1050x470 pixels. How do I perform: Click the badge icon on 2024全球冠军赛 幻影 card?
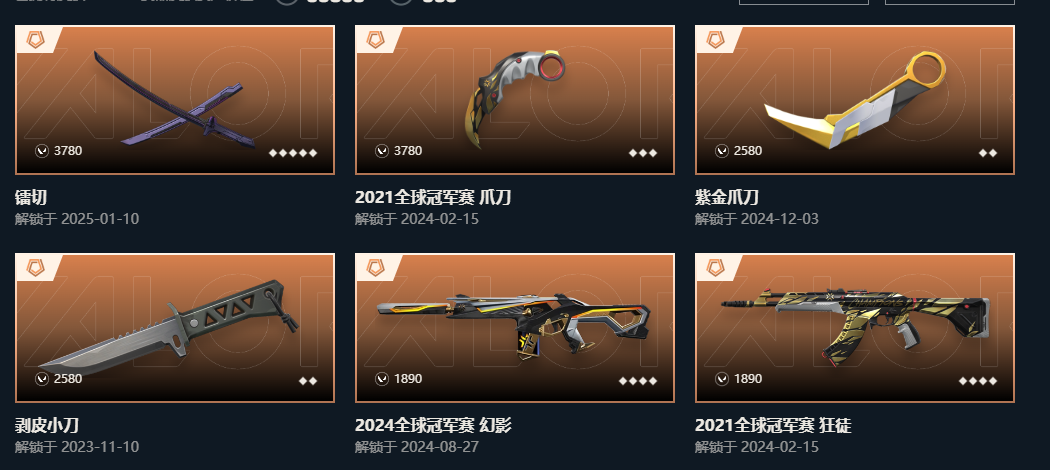pos(375,268)
